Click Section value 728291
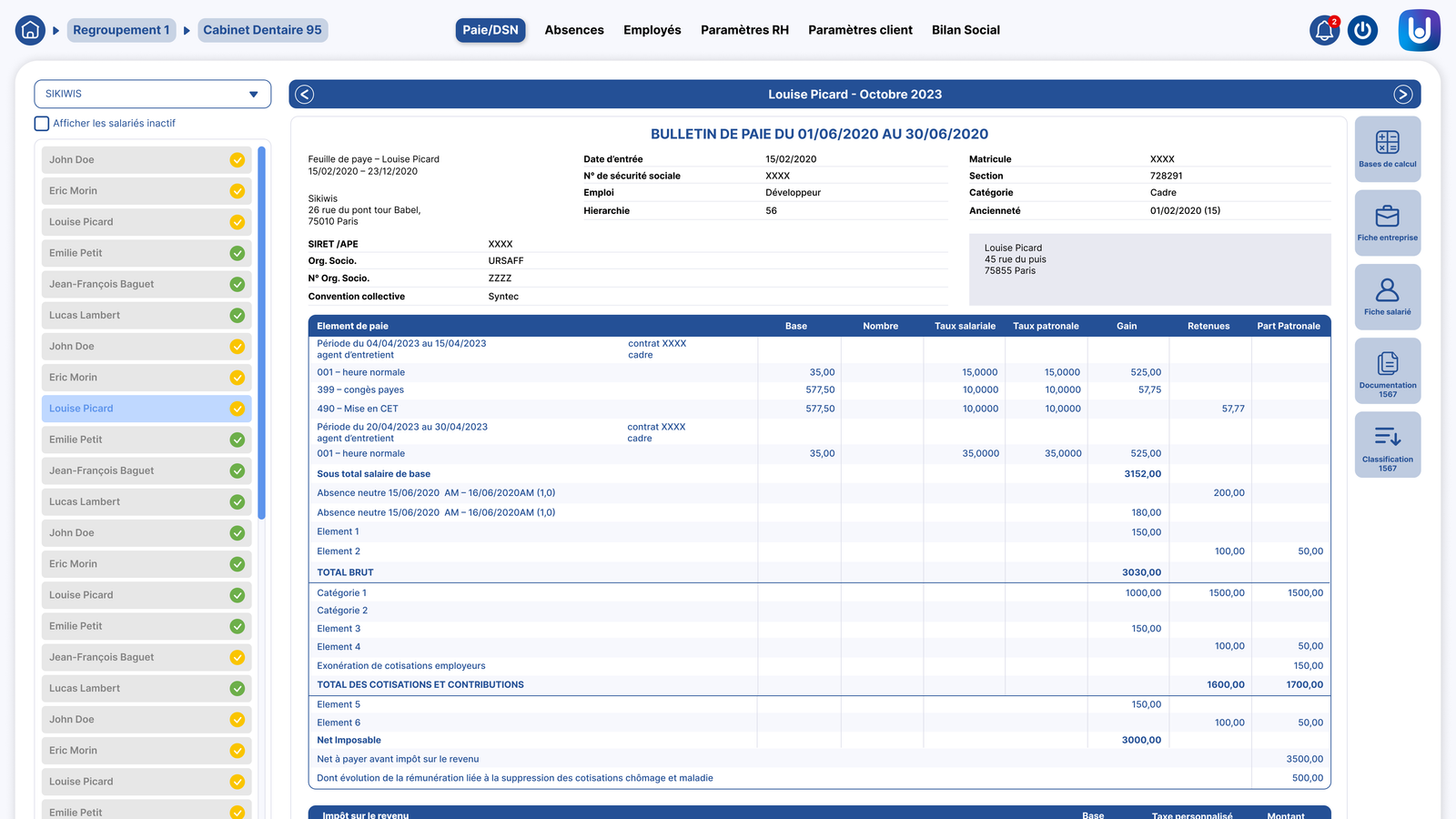Viewport: 1456px width, 819px height. point(1166,177)
